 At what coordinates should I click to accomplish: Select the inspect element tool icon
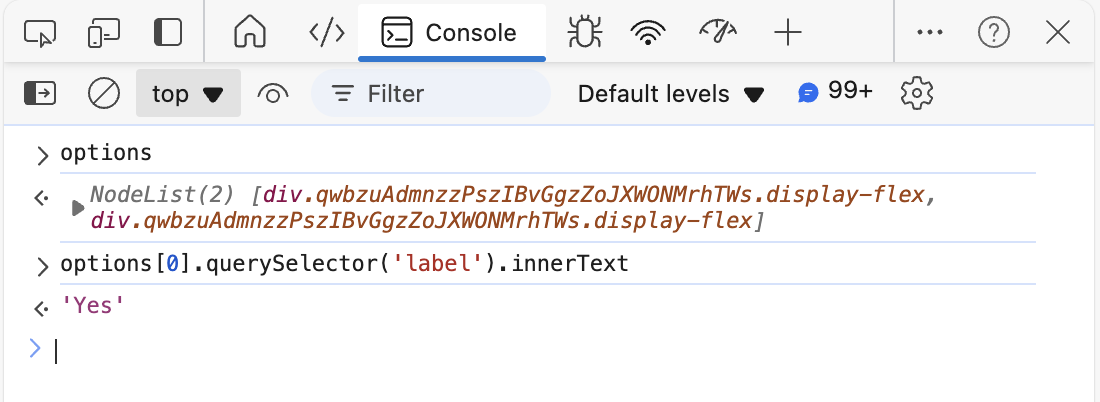39,33
